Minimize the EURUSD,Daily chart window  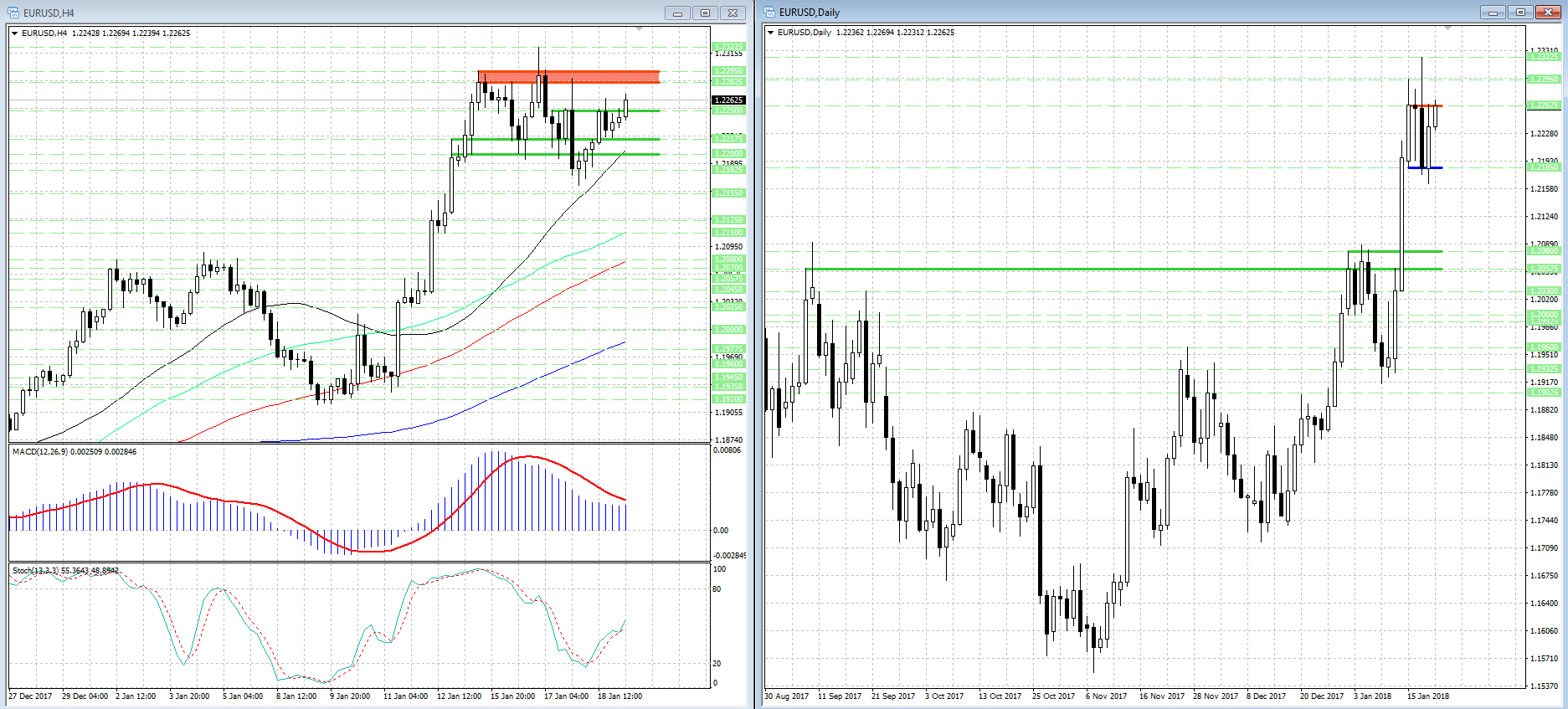click(x=1492, y=13)
